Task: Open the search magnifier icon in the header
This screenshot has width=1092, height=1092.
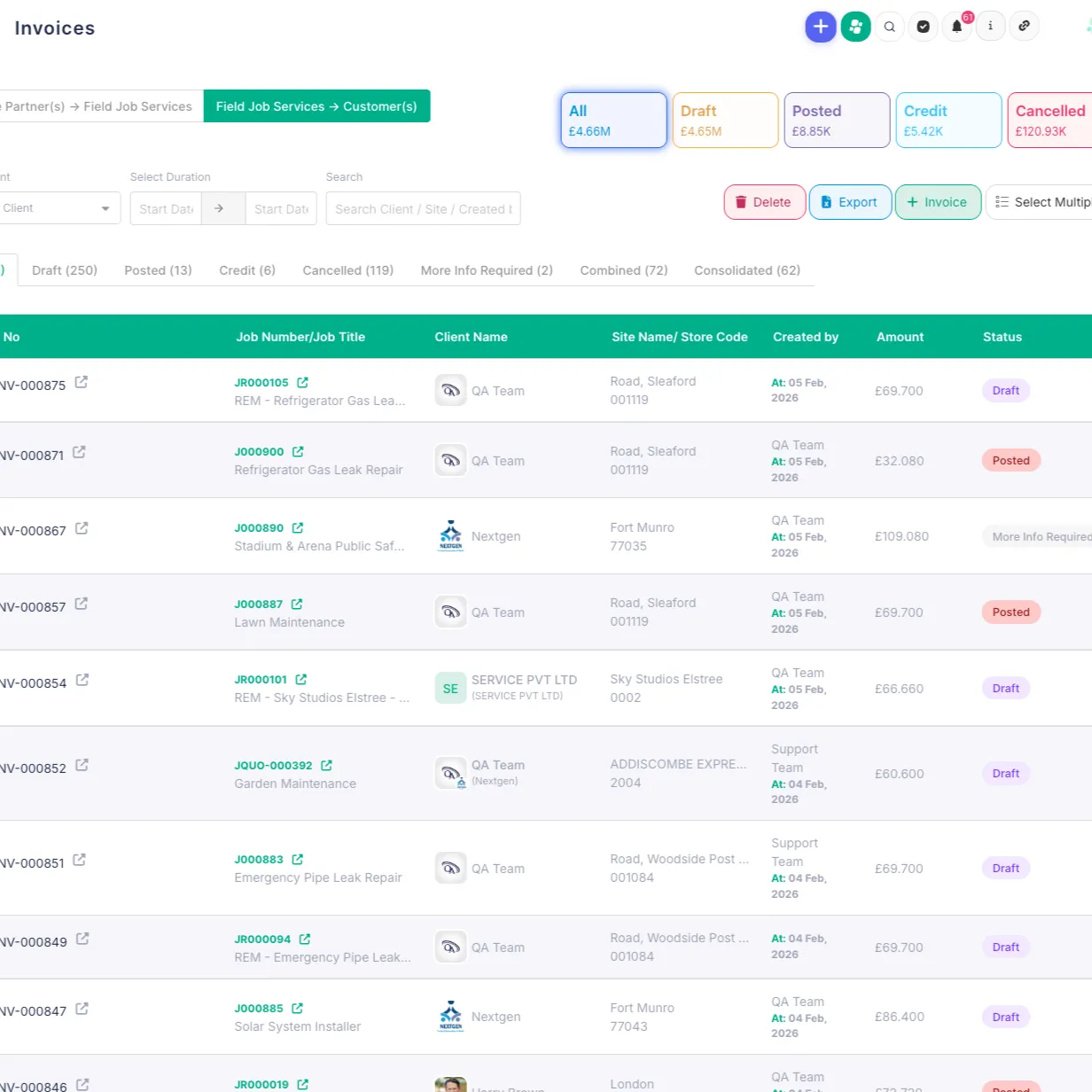Action: click(889, 27)
